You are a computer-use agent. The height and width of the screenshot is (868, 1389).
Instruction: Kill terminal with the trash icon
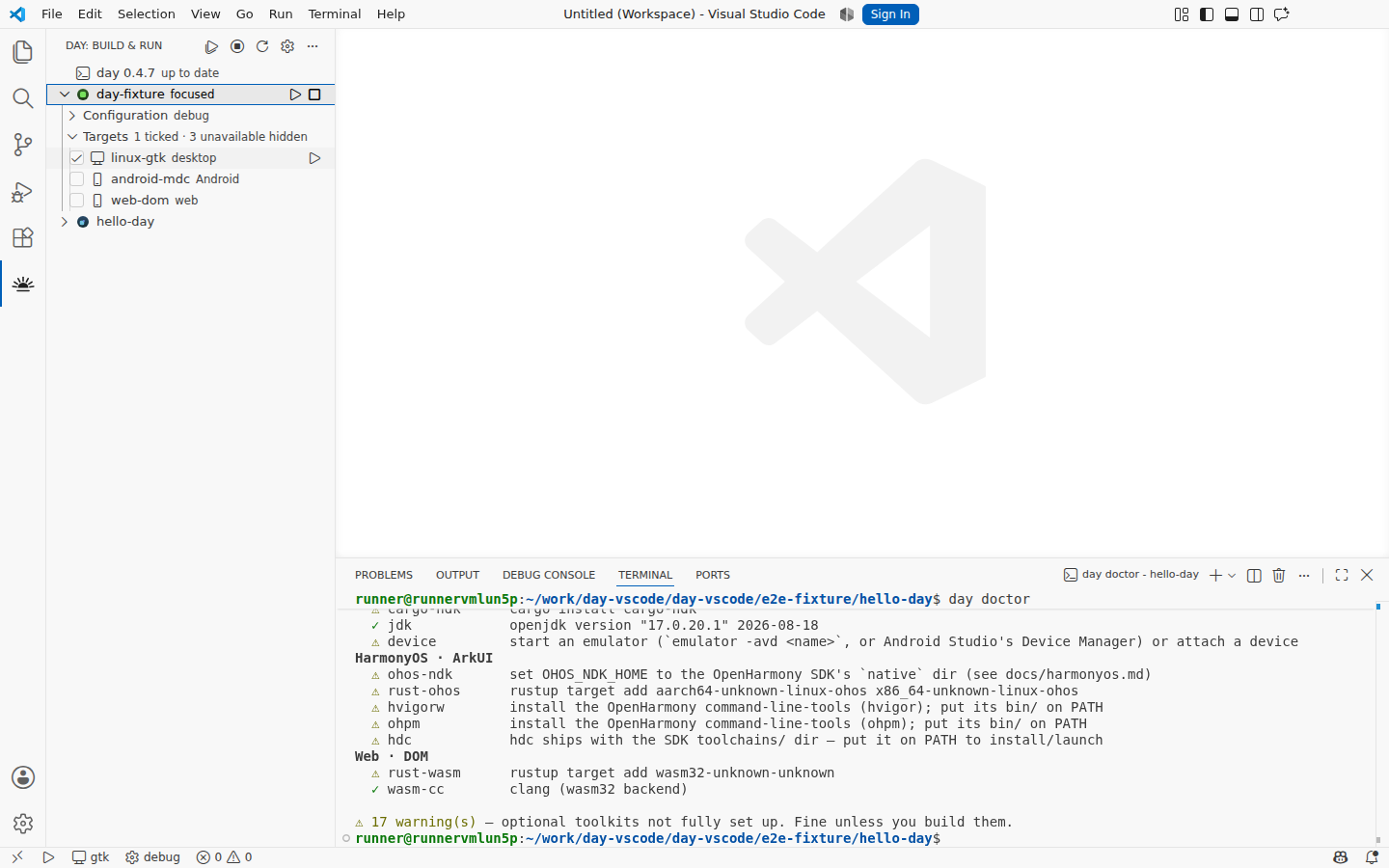[x=1279, y=575]
